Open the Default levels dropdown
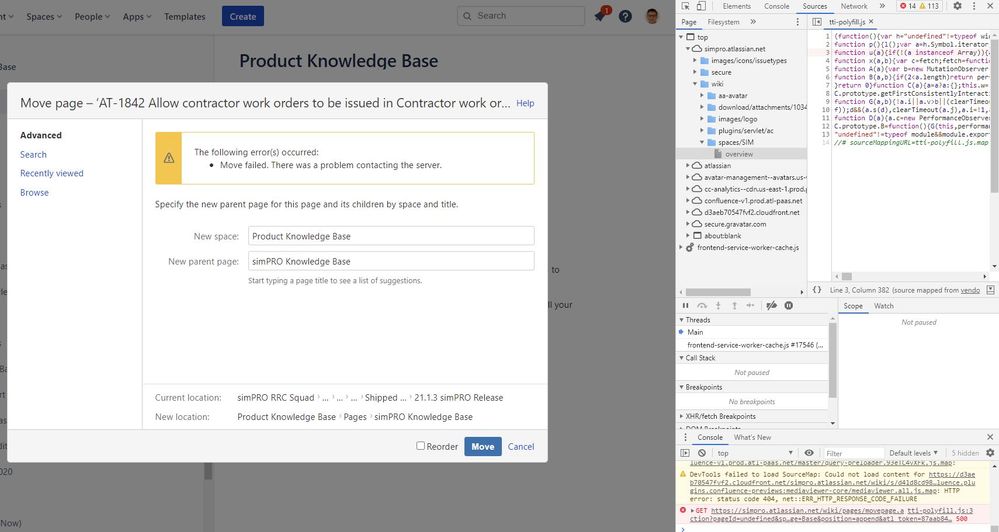The image size is (999, 532). pos(914,453)
